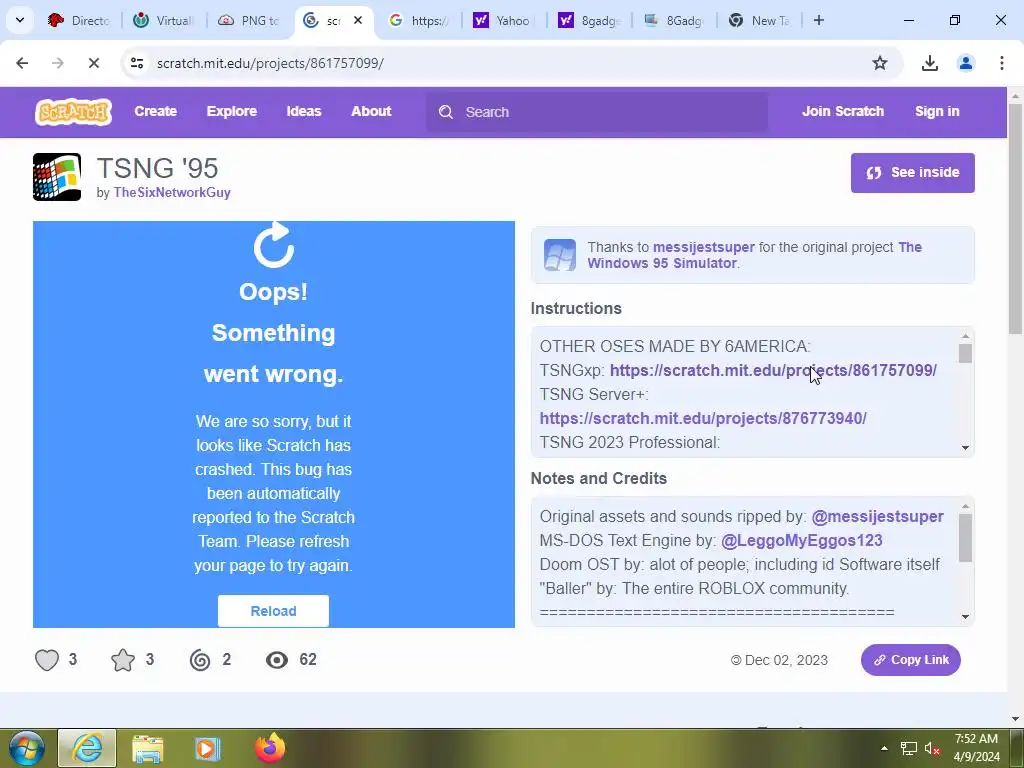This screenshot has width=1024, height=768.
Task: Open Windows Explorer folder in taskbar
Action: pos(148,748)
